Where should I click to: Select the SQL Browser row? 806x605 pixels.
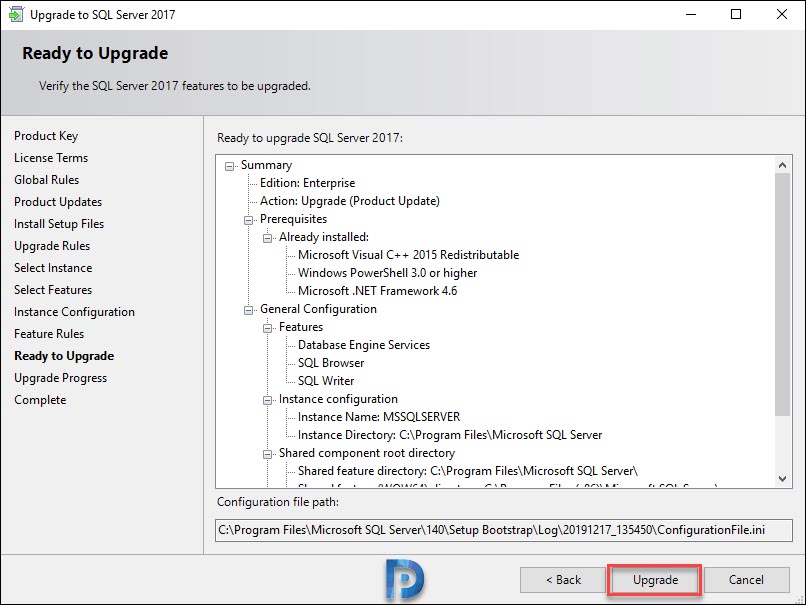[331, 363]
